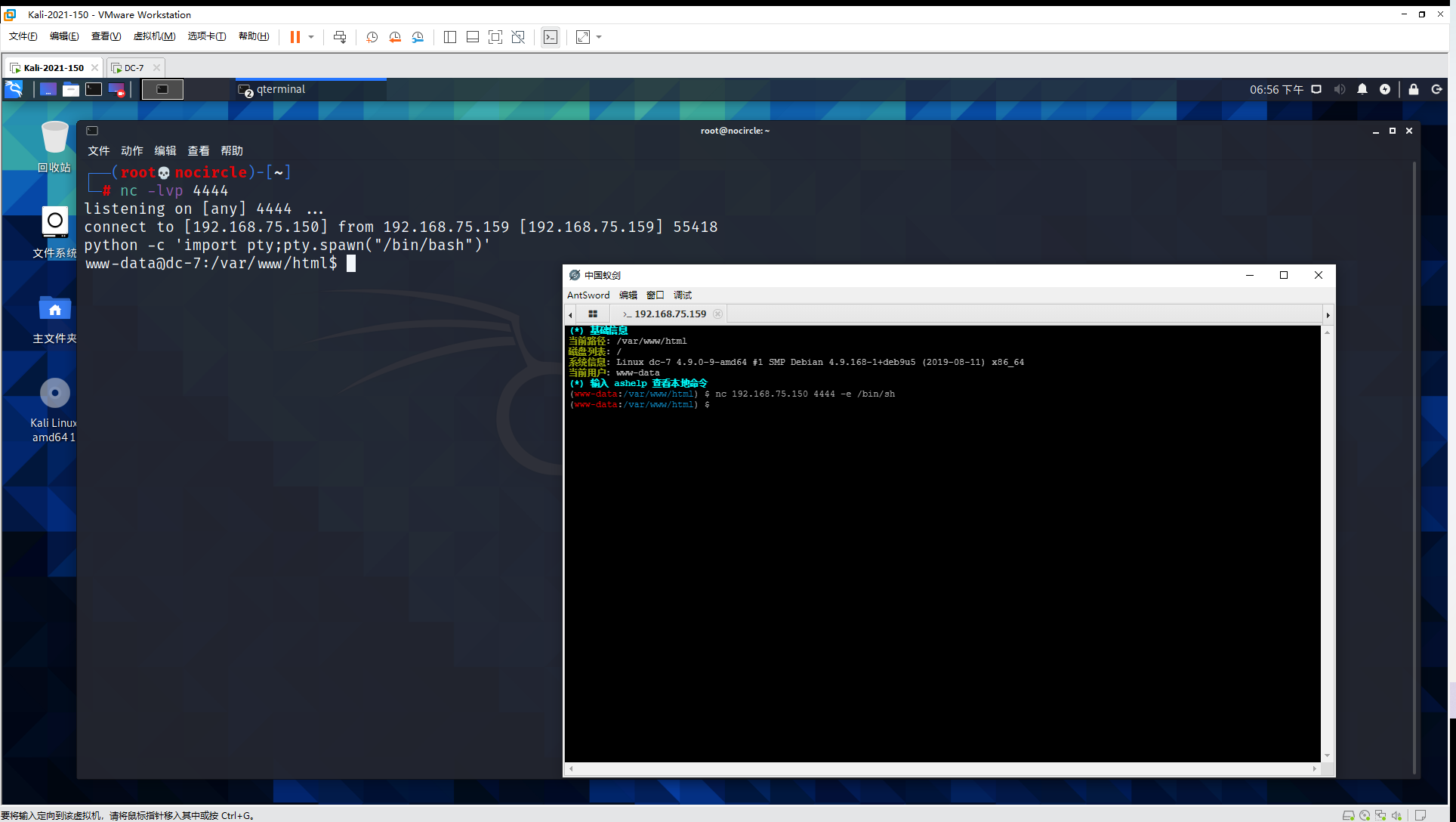
Task: Enter VMware full screen mode
Action: (x=495, y=37)
